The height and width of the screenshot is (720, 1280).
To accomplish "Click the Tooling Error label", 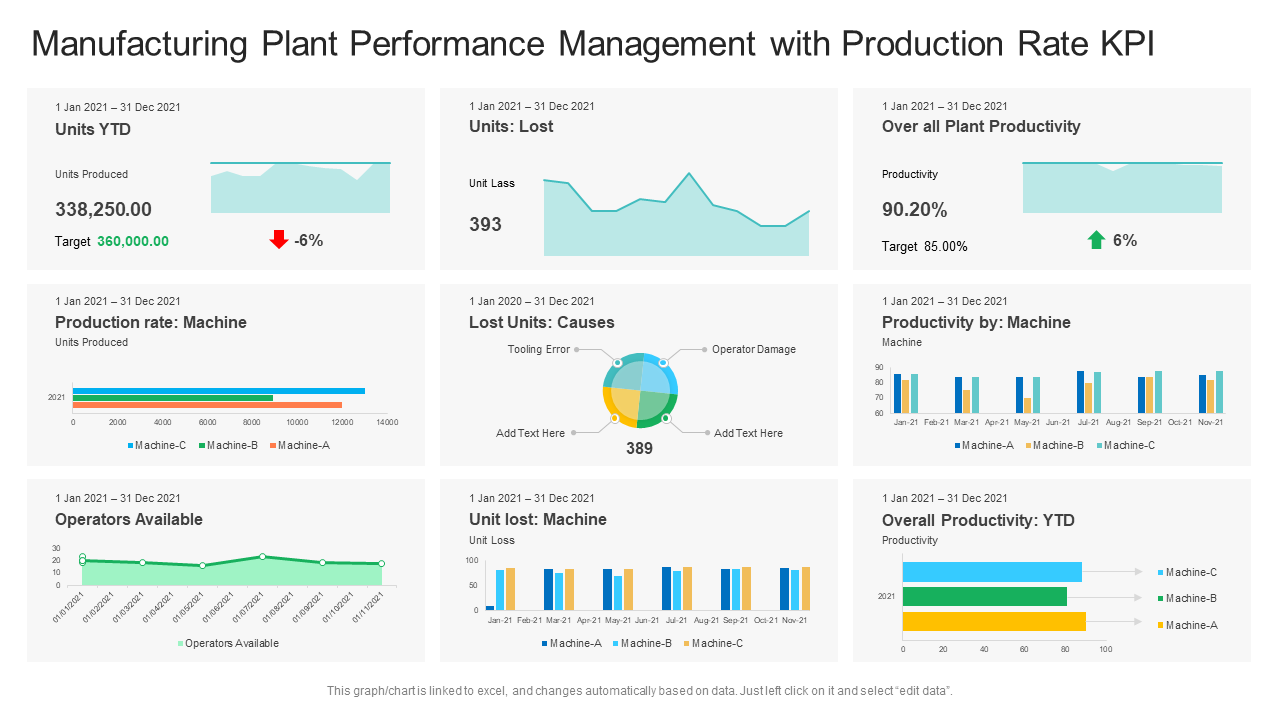I will [539, 349].
